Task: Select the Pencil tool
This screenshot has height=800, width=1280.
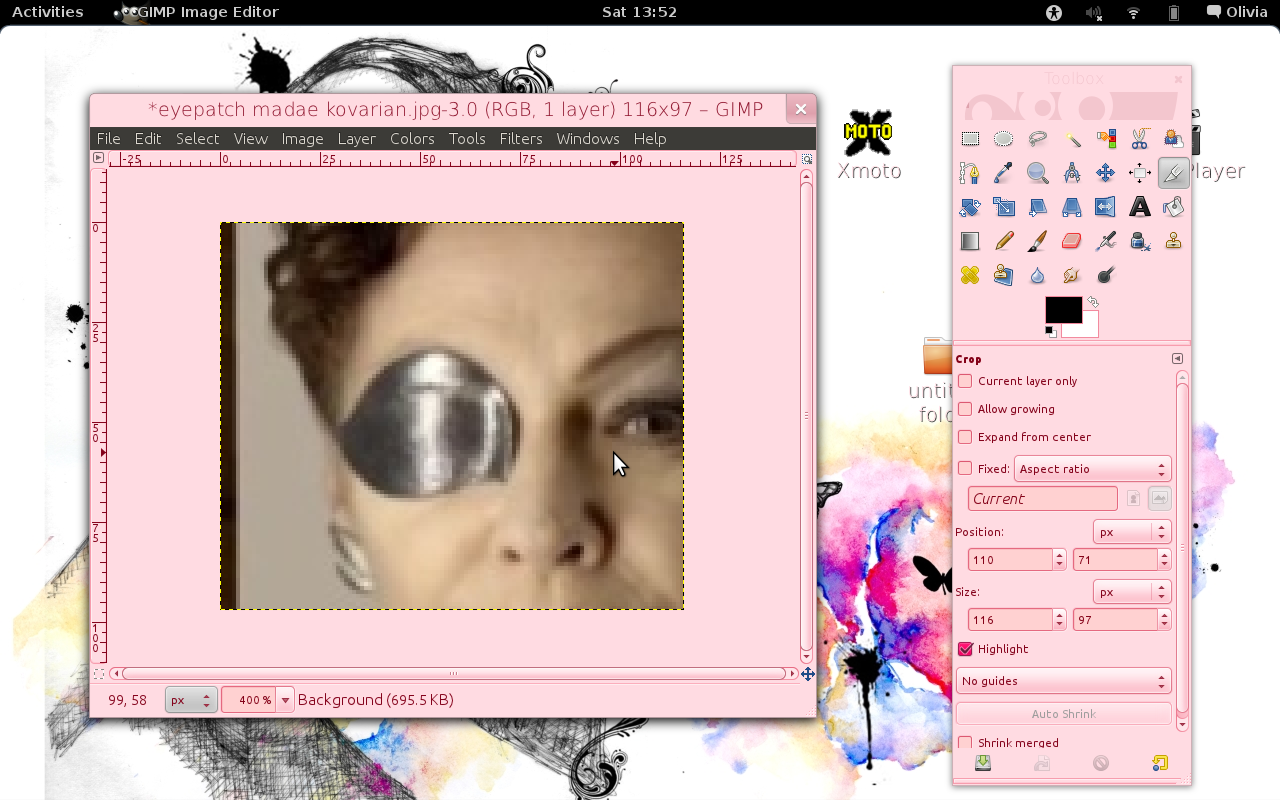Action: [x=1004, y=241]
